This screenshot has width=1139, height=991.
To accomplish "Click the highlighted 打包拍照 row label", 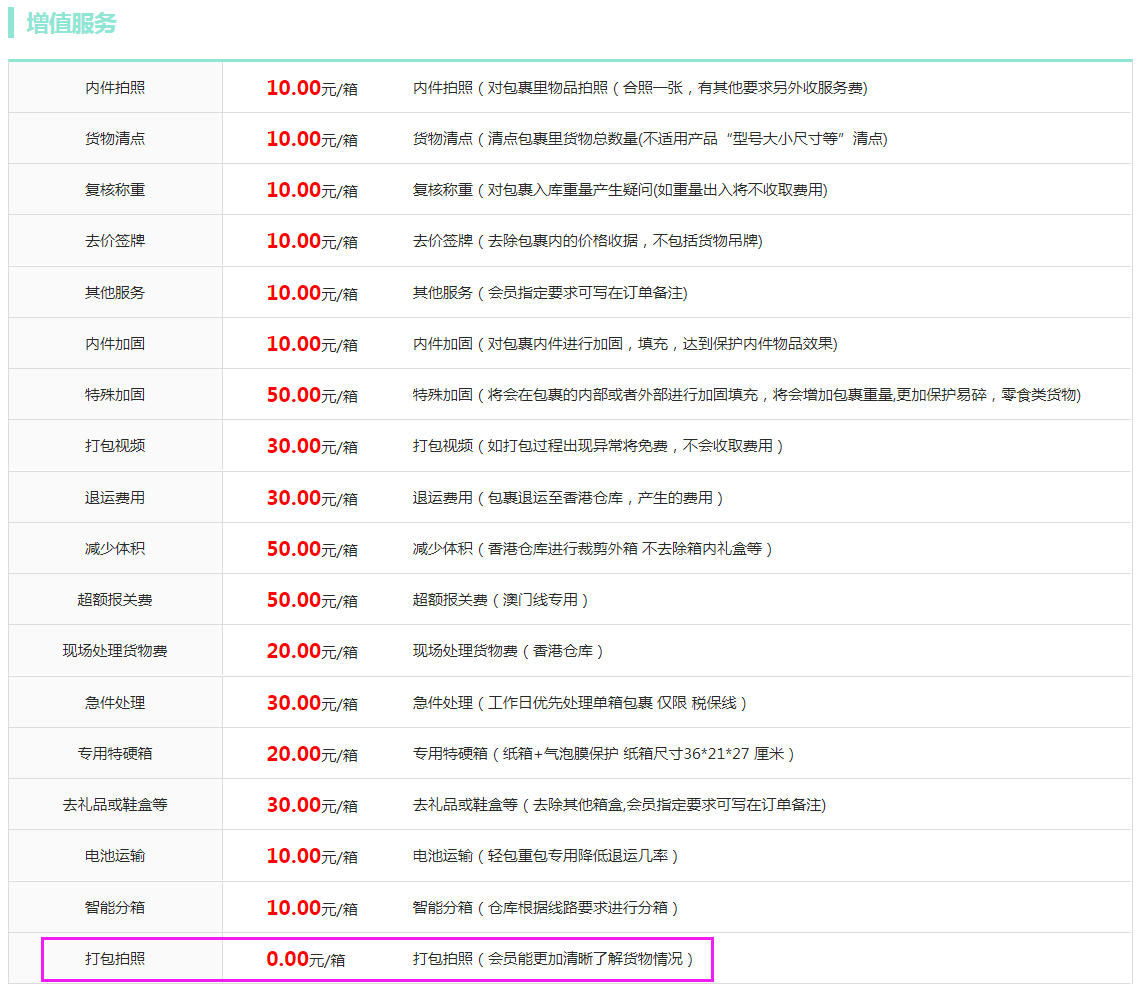I will [115, 959].
